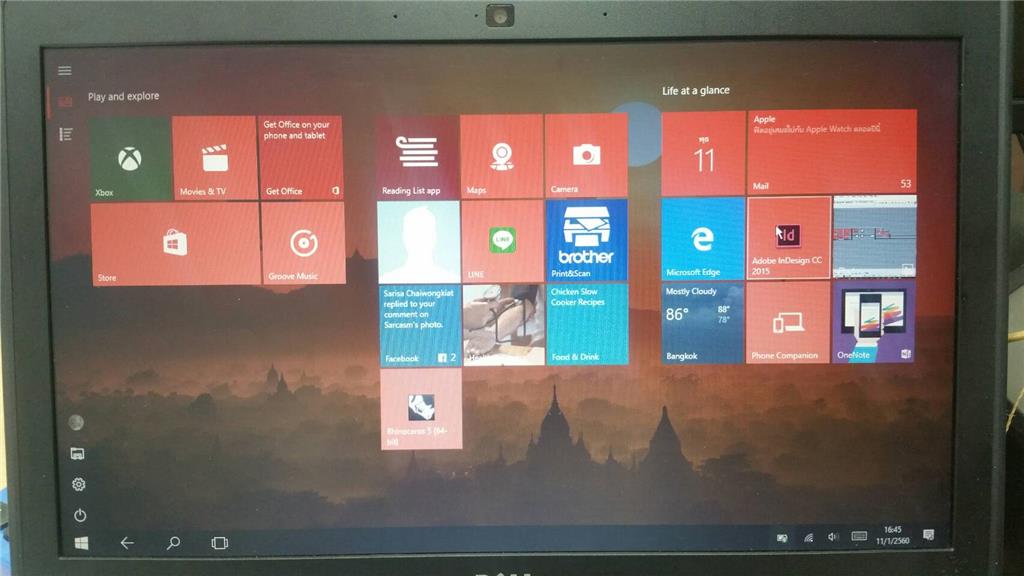This screenshot has height=576, width=1024.
Task: Open the Adobe InDesign CC 2015 tile
Action: (789, 238)
